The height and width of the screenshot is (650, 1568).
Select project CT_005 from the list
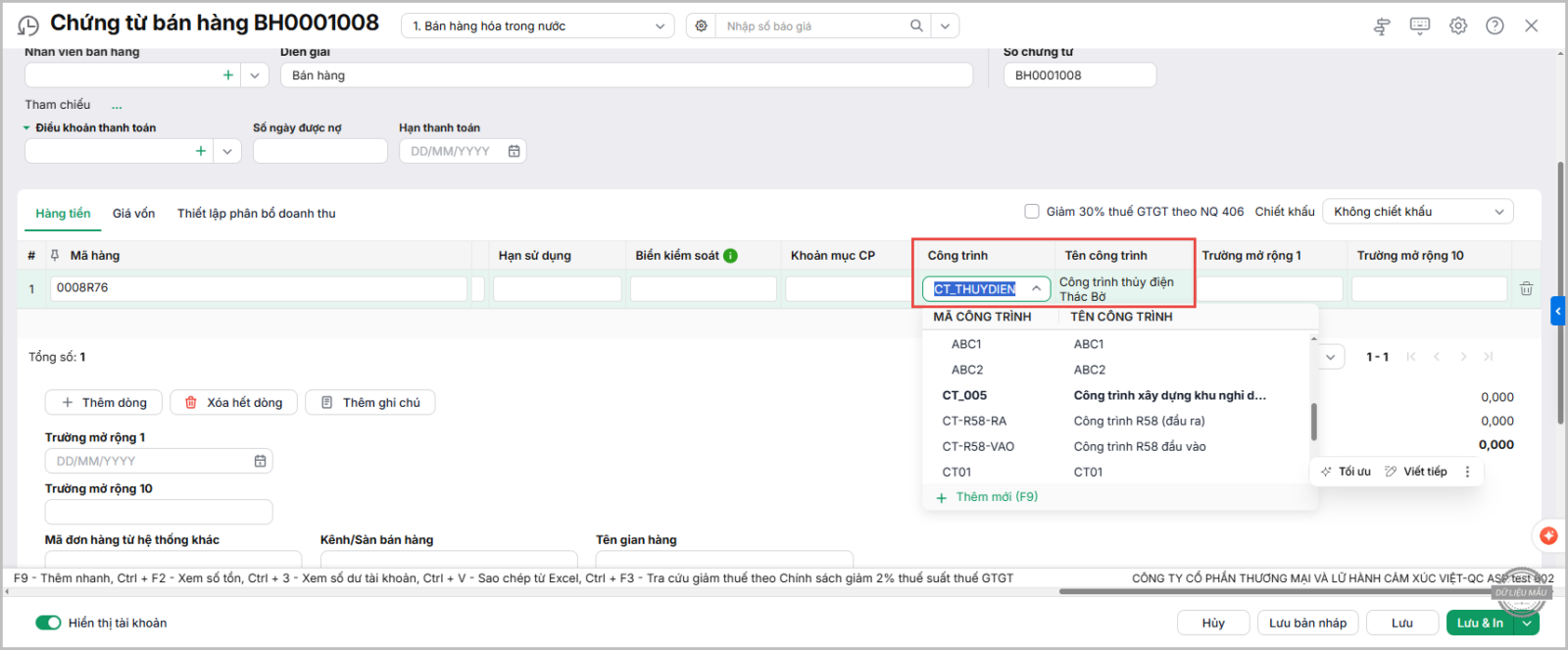click(x=1115, y=395)
